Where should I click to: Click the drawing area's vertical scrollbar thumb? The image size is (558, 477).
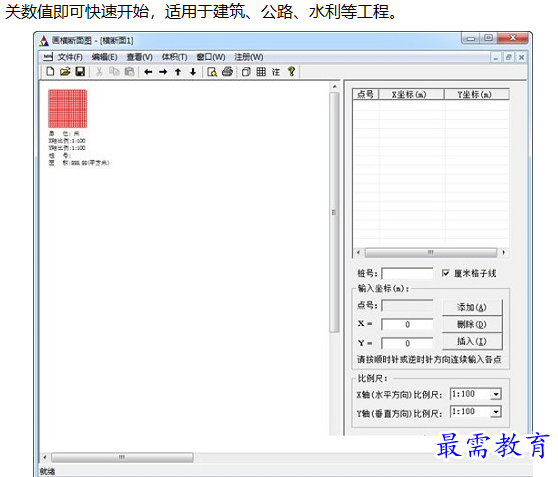pos(334,212)
